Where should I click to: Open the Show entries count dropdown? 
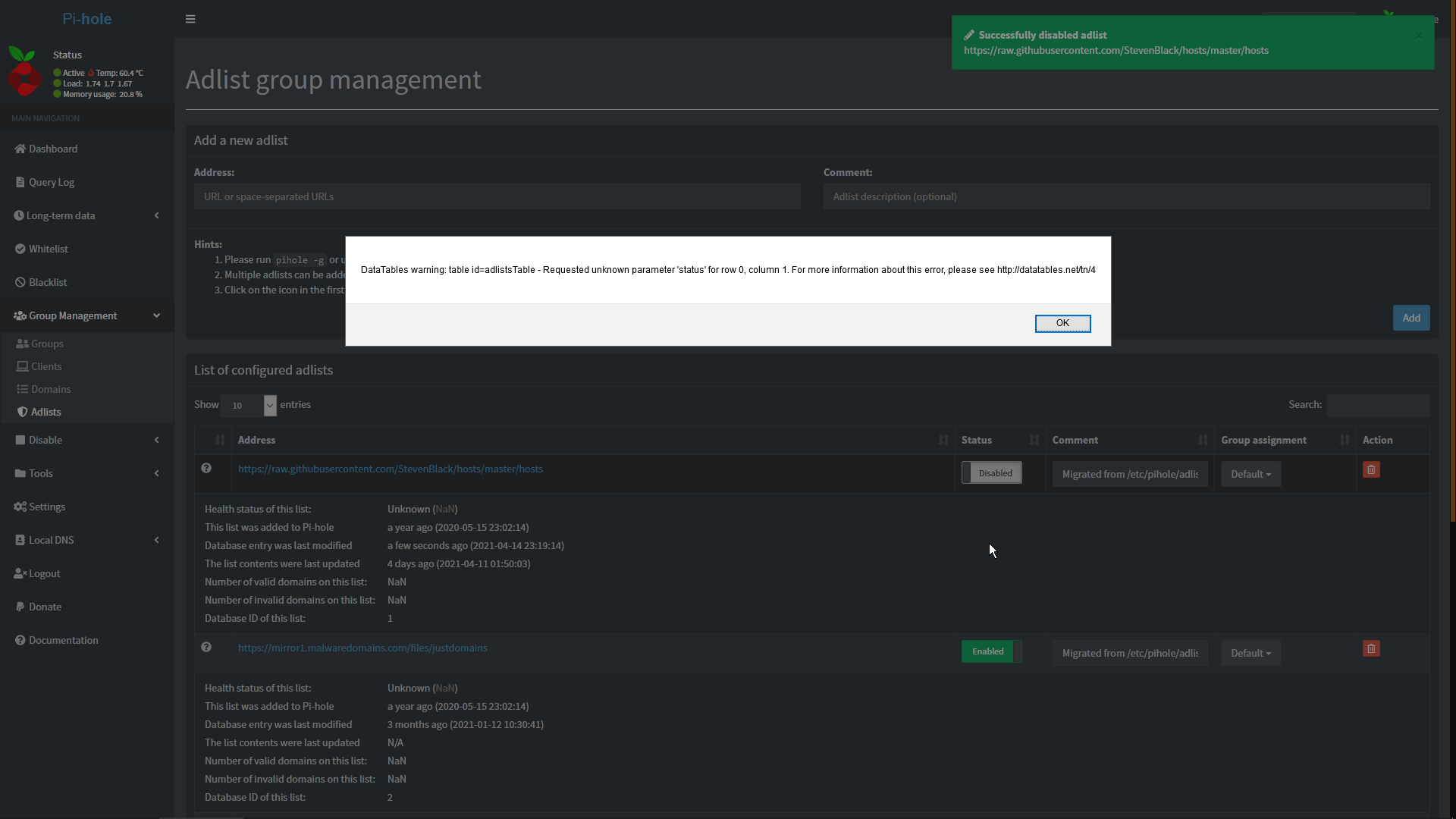[249, 406]
